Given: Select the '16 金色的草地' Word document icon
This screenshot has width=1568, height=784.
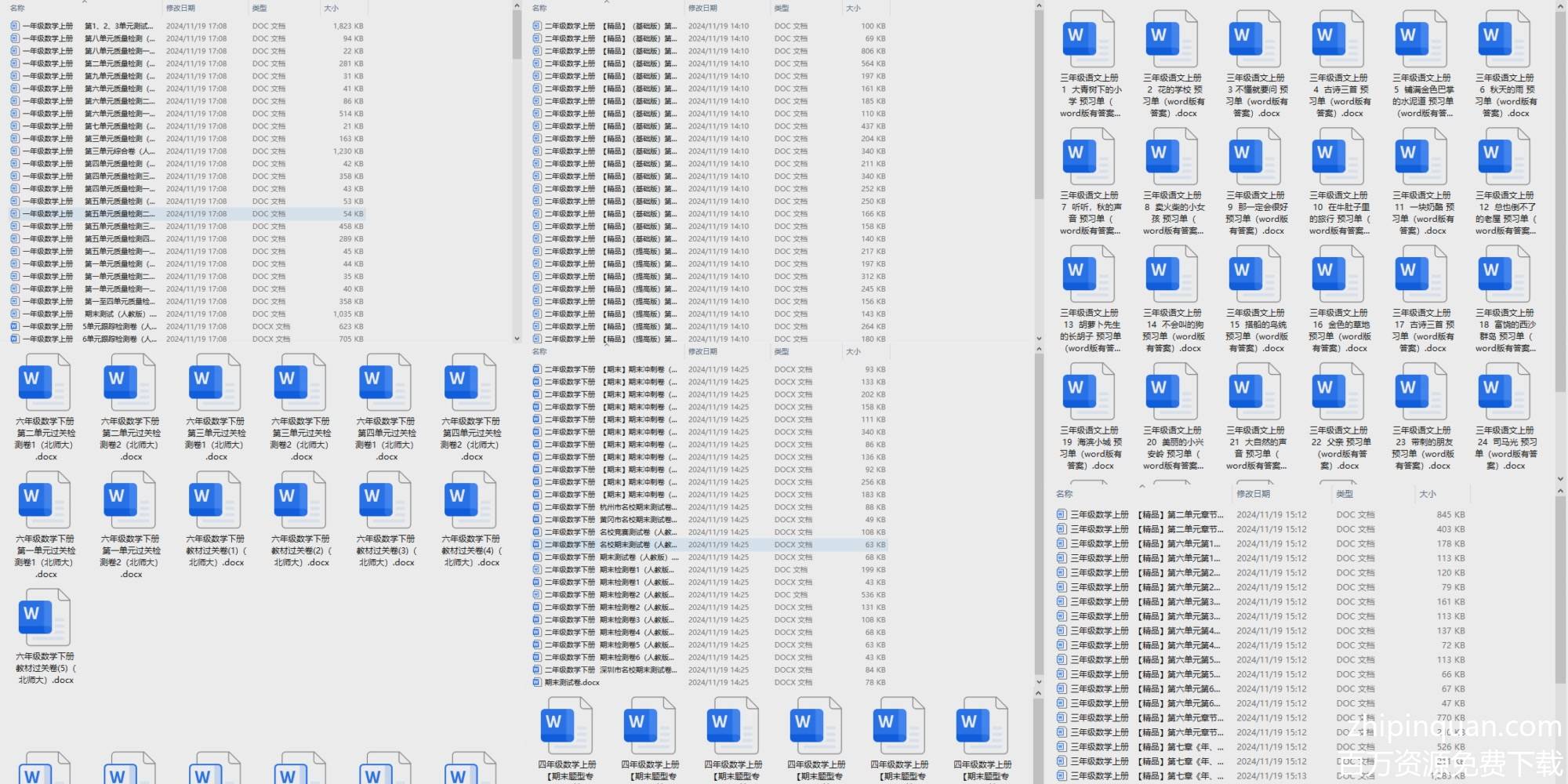Looking at the screenshot, I should click(x=1338, y=275).
